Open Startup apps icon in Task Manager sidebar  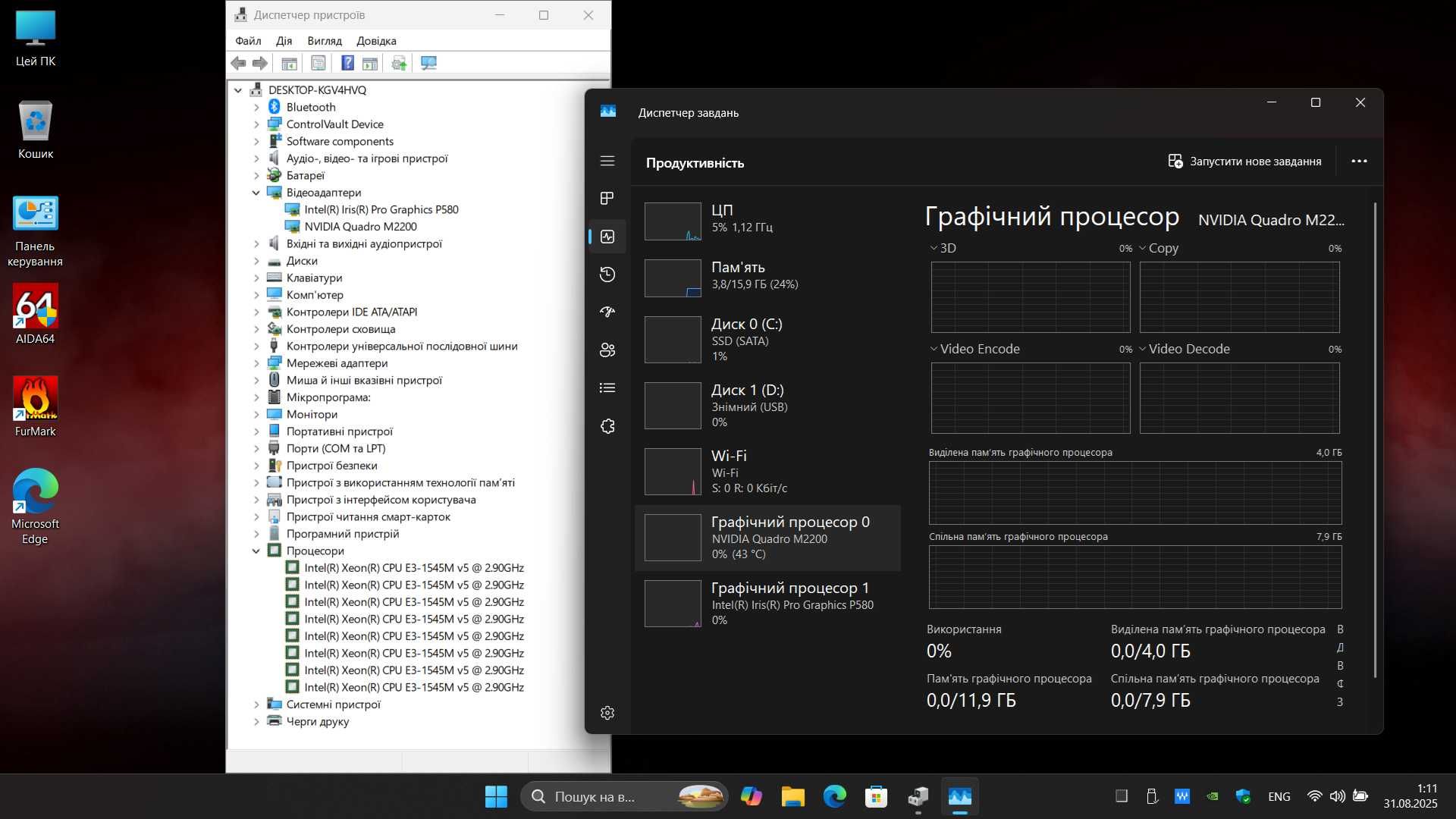[x=607, y=312]
